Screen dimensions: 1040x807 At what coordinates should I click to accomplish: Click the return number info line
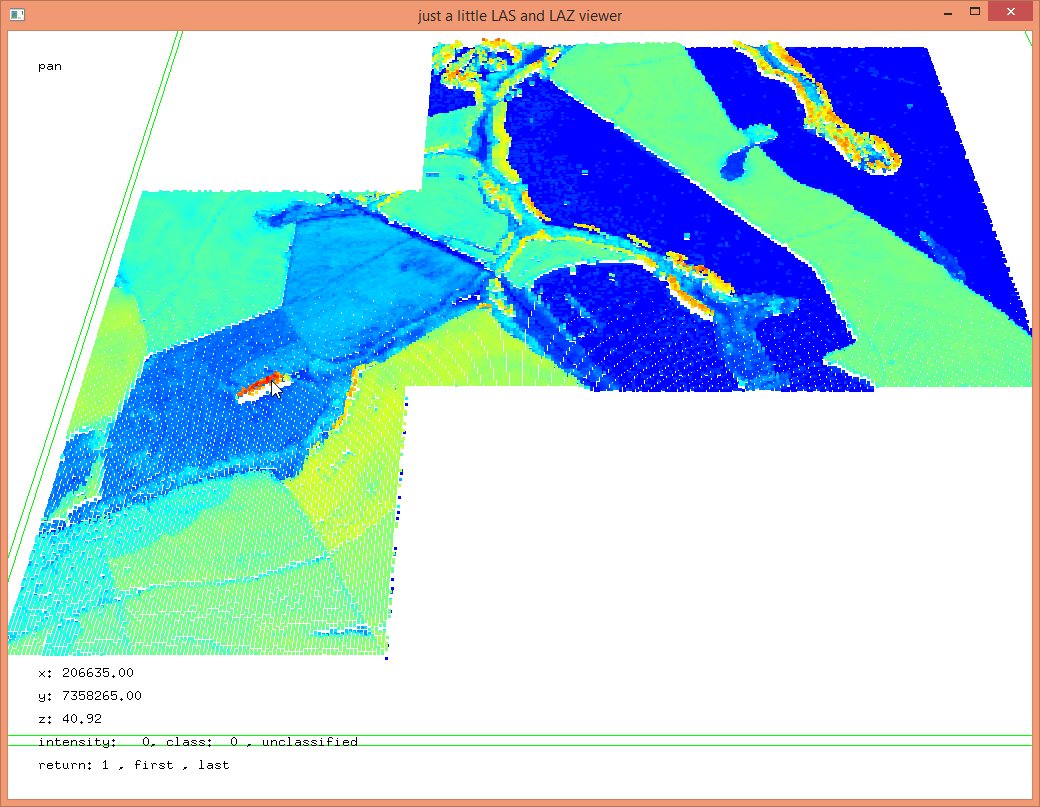click(133, 765)
